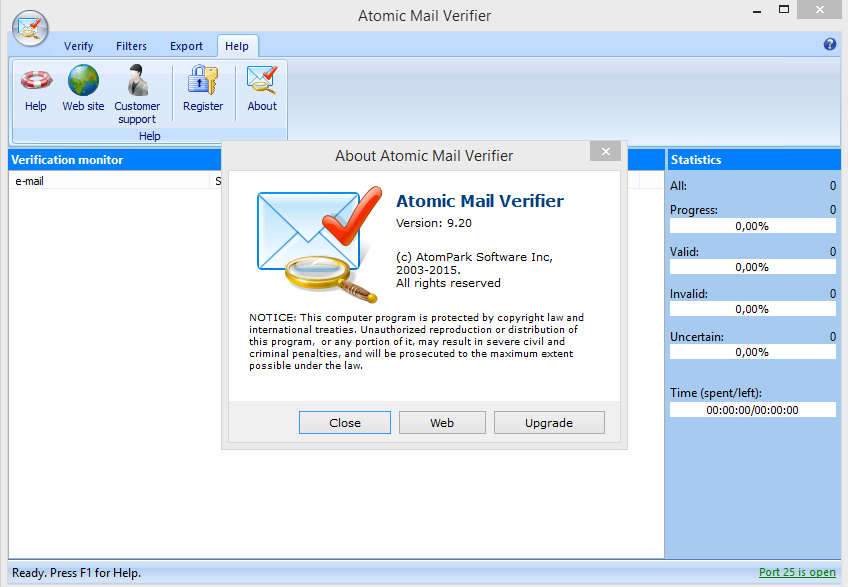Click the e-mail column header
The image size is (848, 587).
click(109, 181)
